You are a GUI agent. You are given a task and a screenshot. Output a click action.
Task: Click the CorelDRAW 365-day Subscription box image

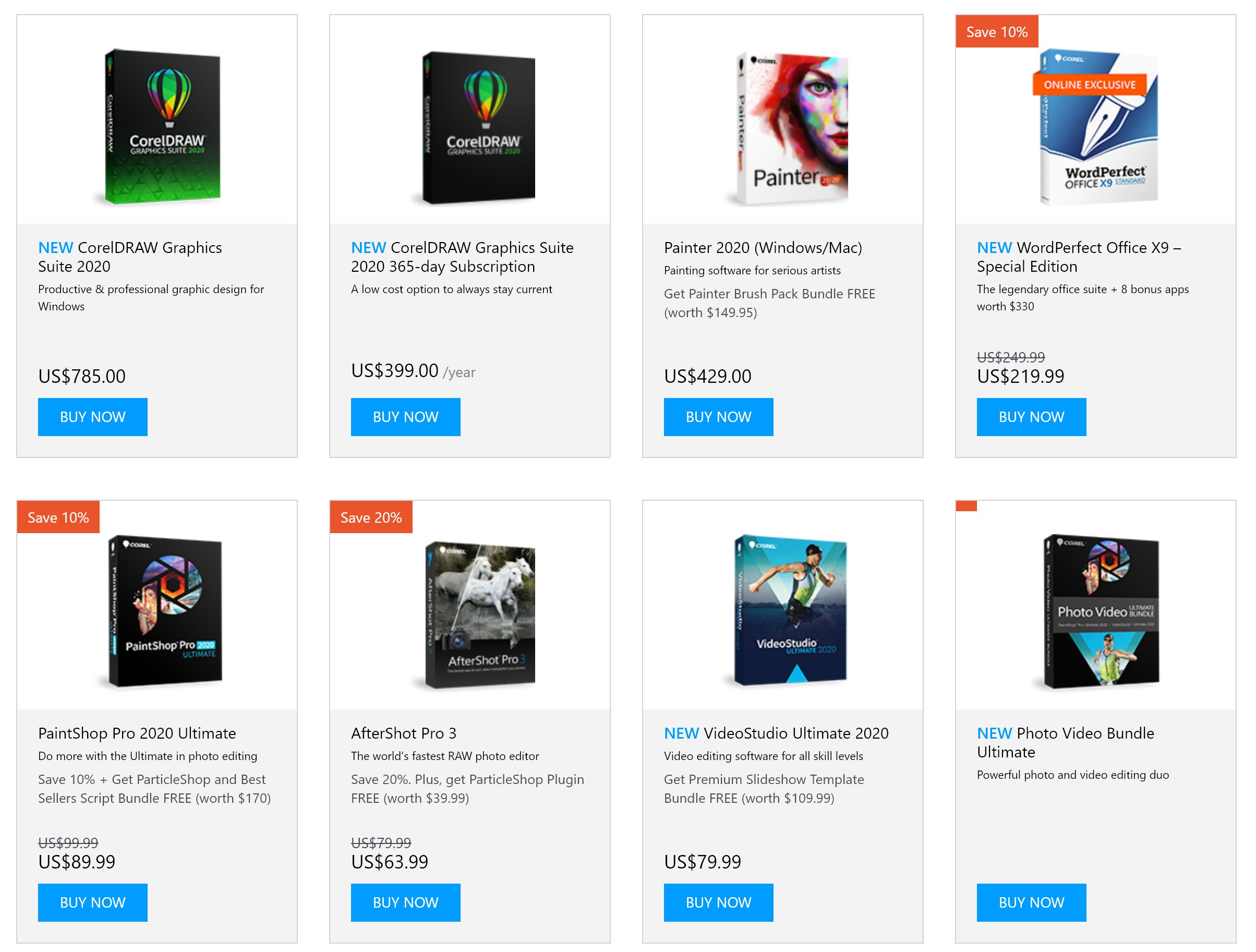[x=479, y=128]
